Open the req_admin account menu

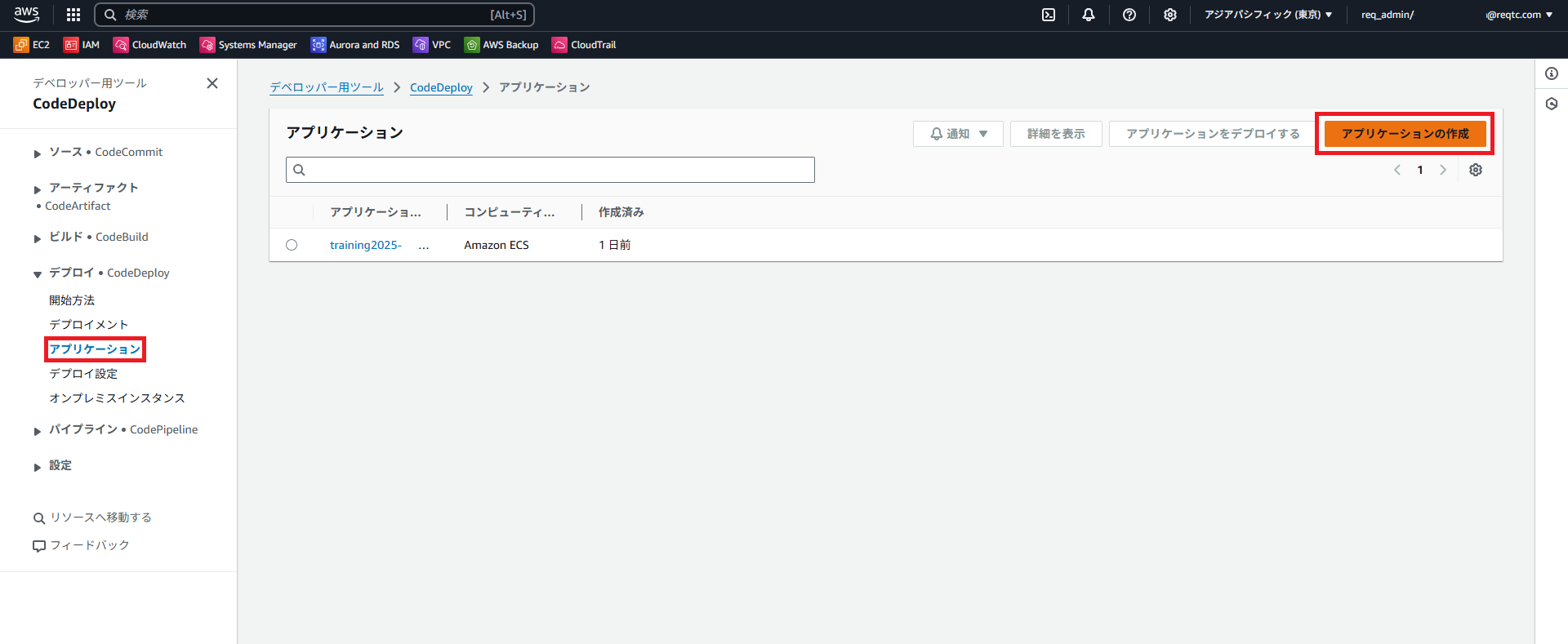click(1456, 15)
